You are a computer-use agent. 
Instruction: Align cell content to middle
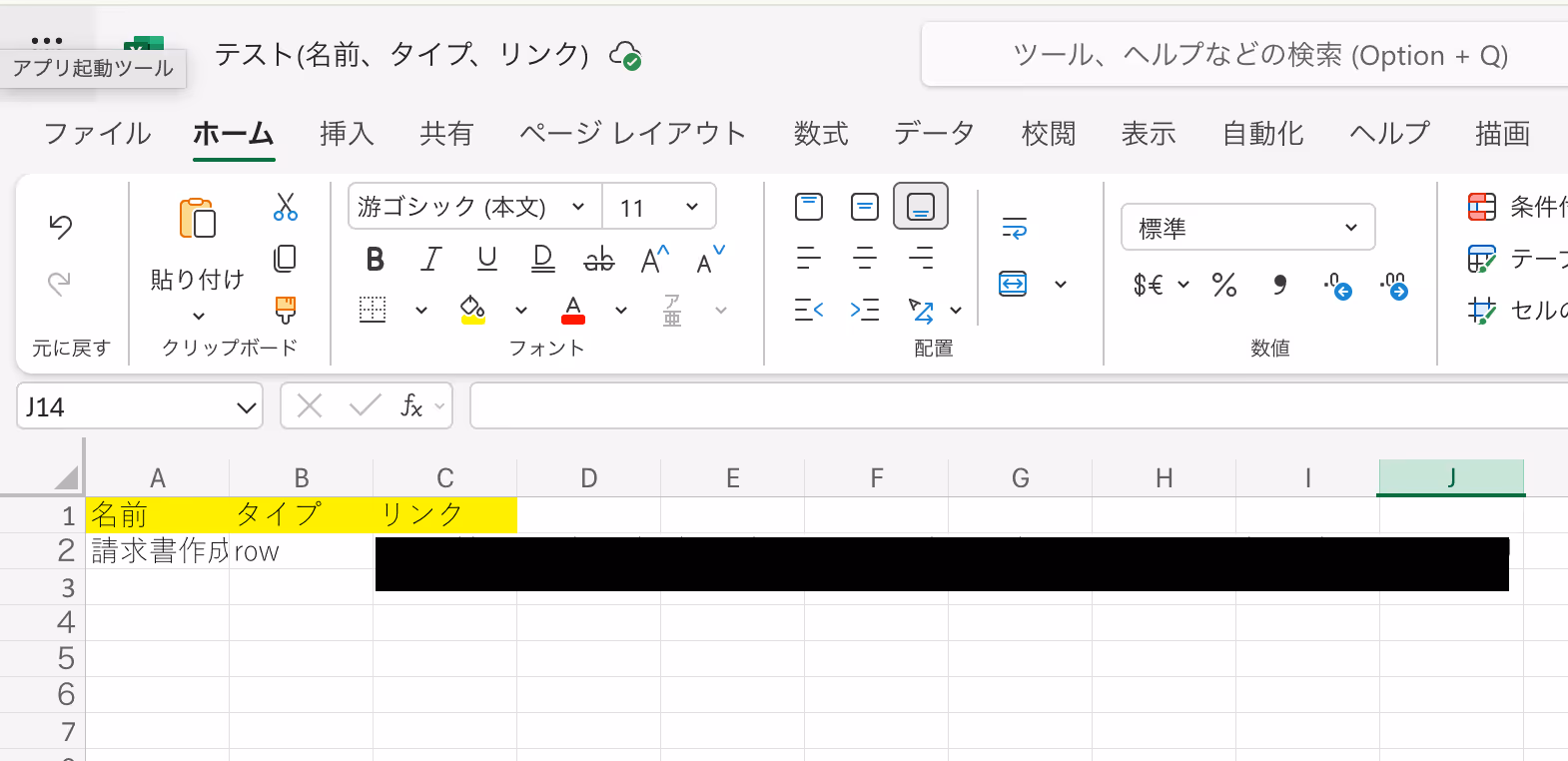point(865,207)
